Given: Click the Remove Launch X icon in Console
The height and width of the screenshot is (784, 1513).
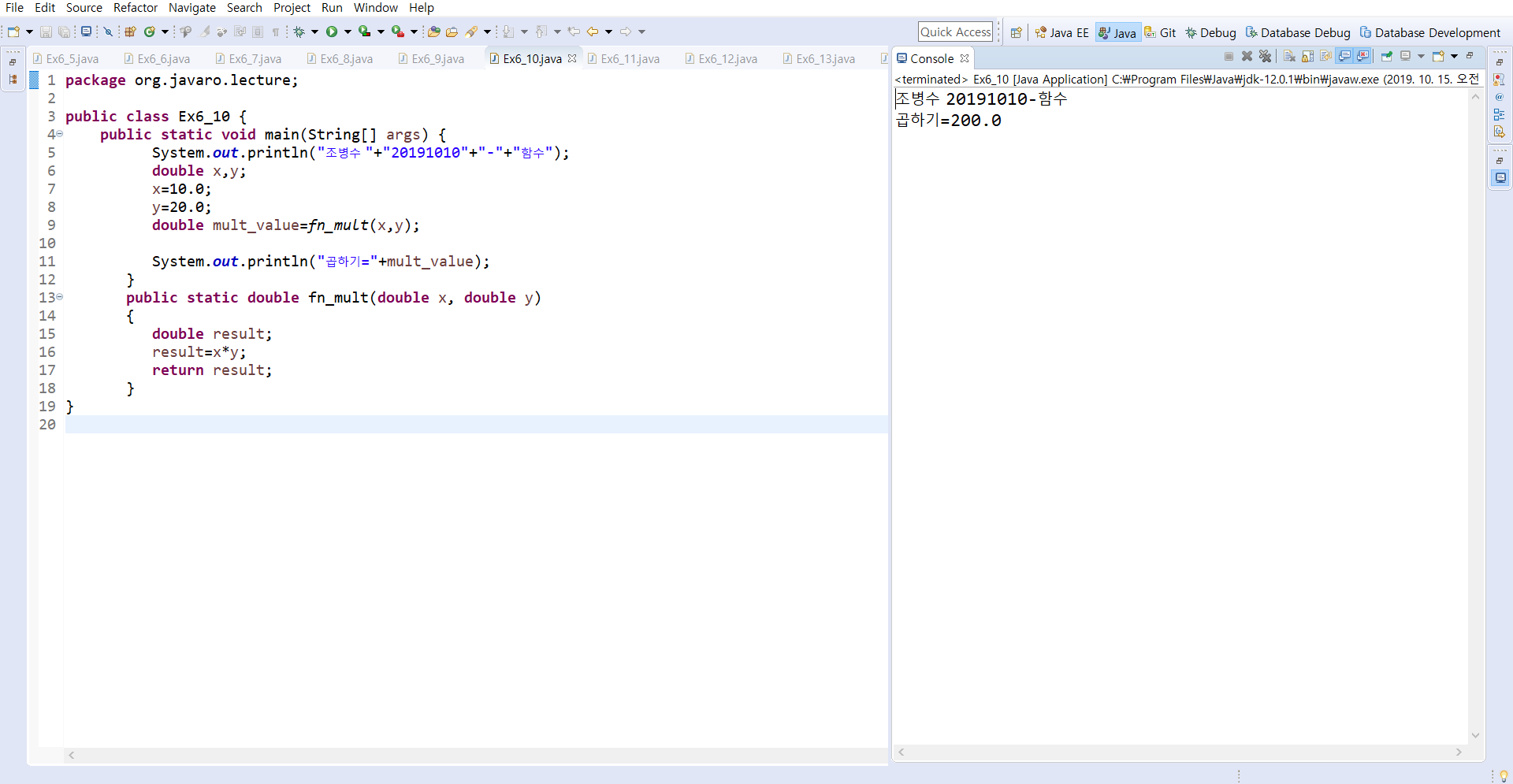Looking at the screenshot, I should [x=1247, y=56].
